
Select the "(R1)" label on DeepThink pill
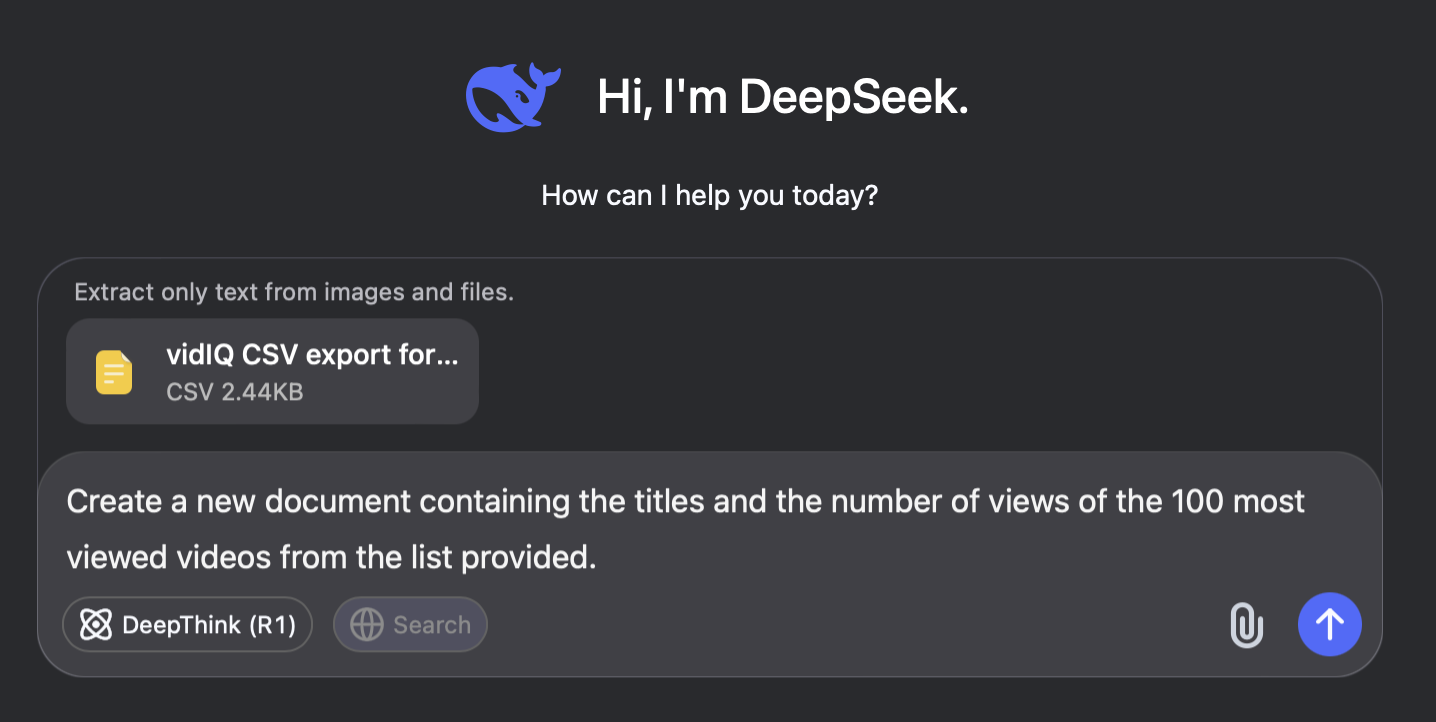click(272, 625)
